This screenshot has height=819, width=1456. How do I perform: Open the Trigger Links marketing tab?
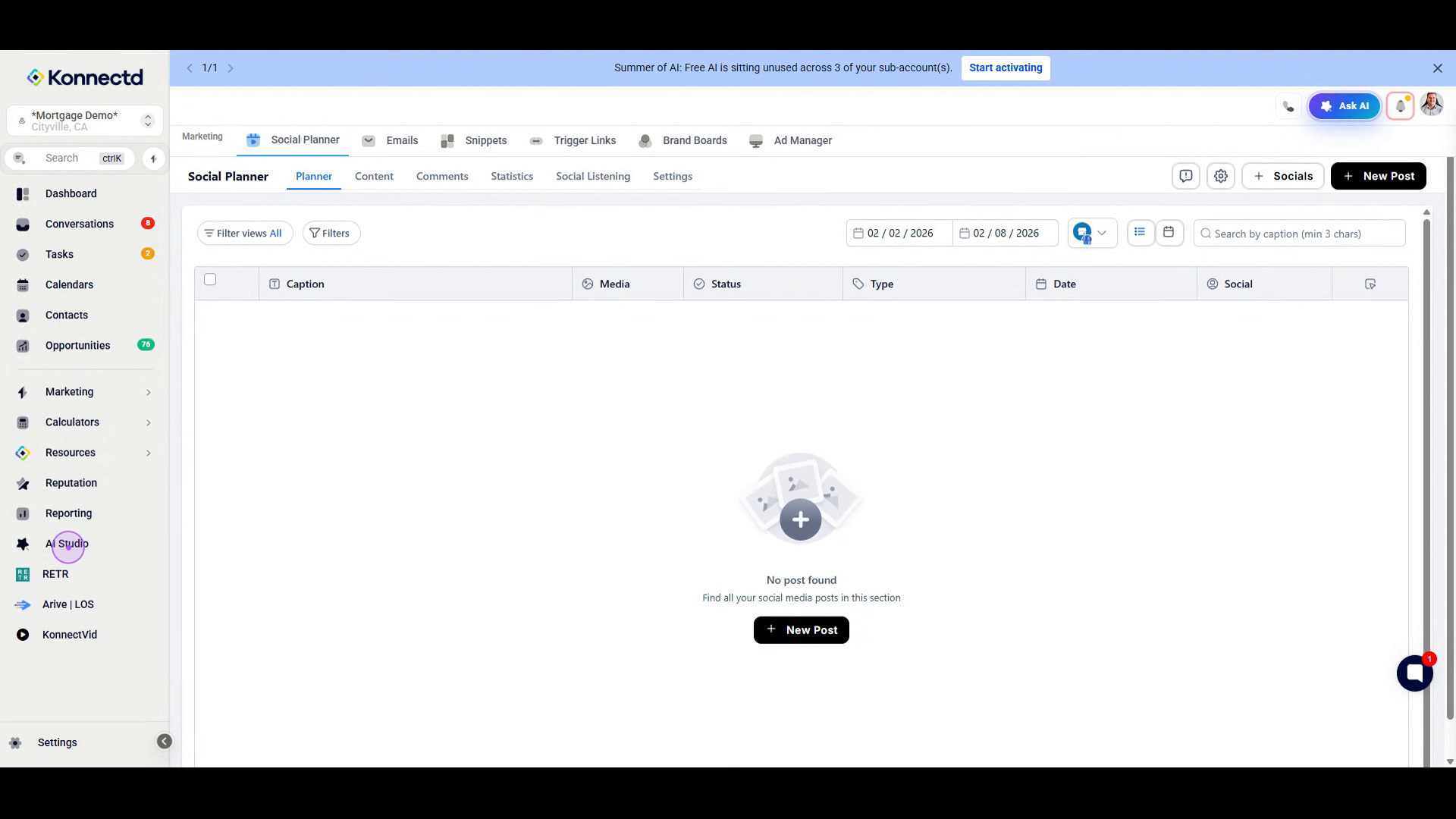click(573, 140)
